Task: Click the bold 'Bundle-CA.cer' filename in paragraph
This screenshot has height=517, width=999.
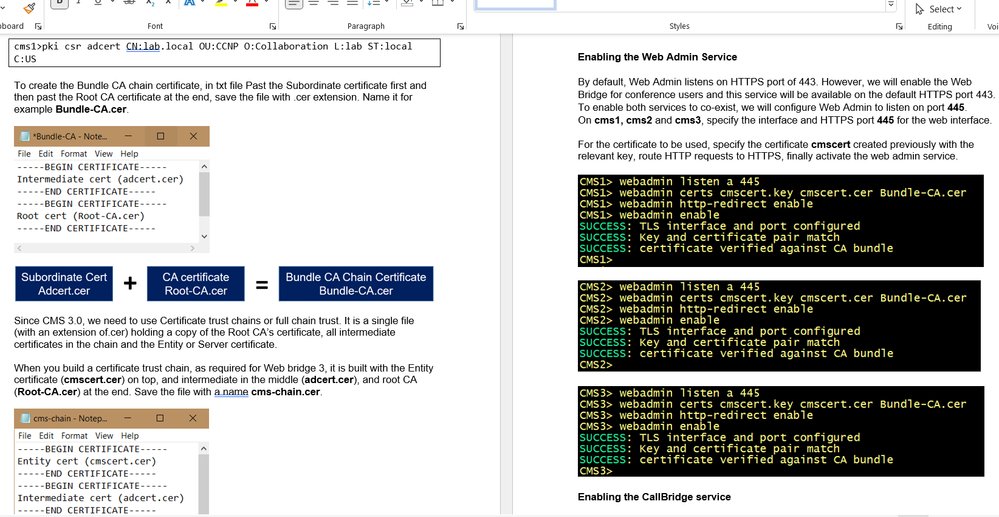Action: 91,110
